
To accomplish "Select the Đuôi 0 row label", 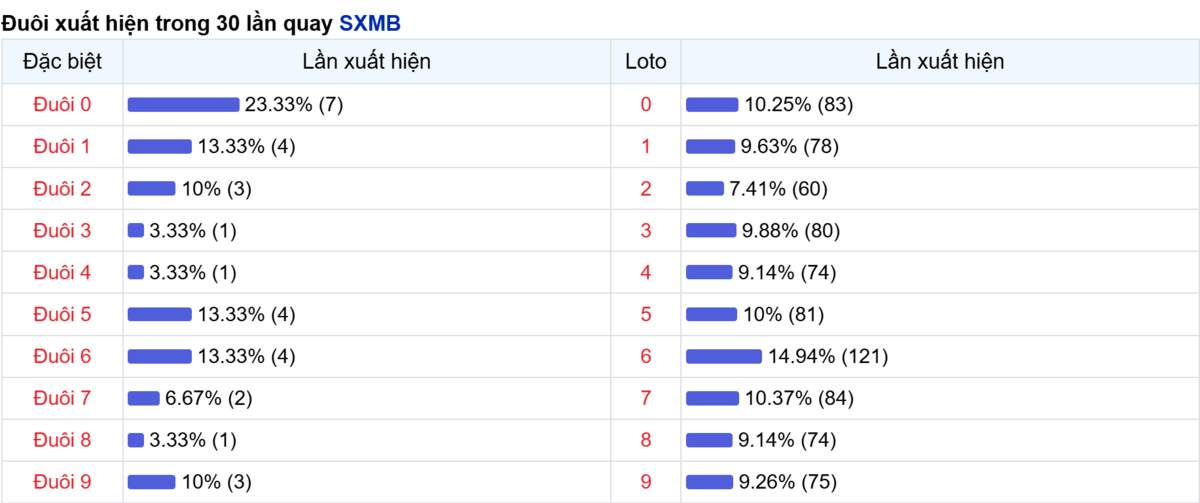I will [x=62, y=105].
